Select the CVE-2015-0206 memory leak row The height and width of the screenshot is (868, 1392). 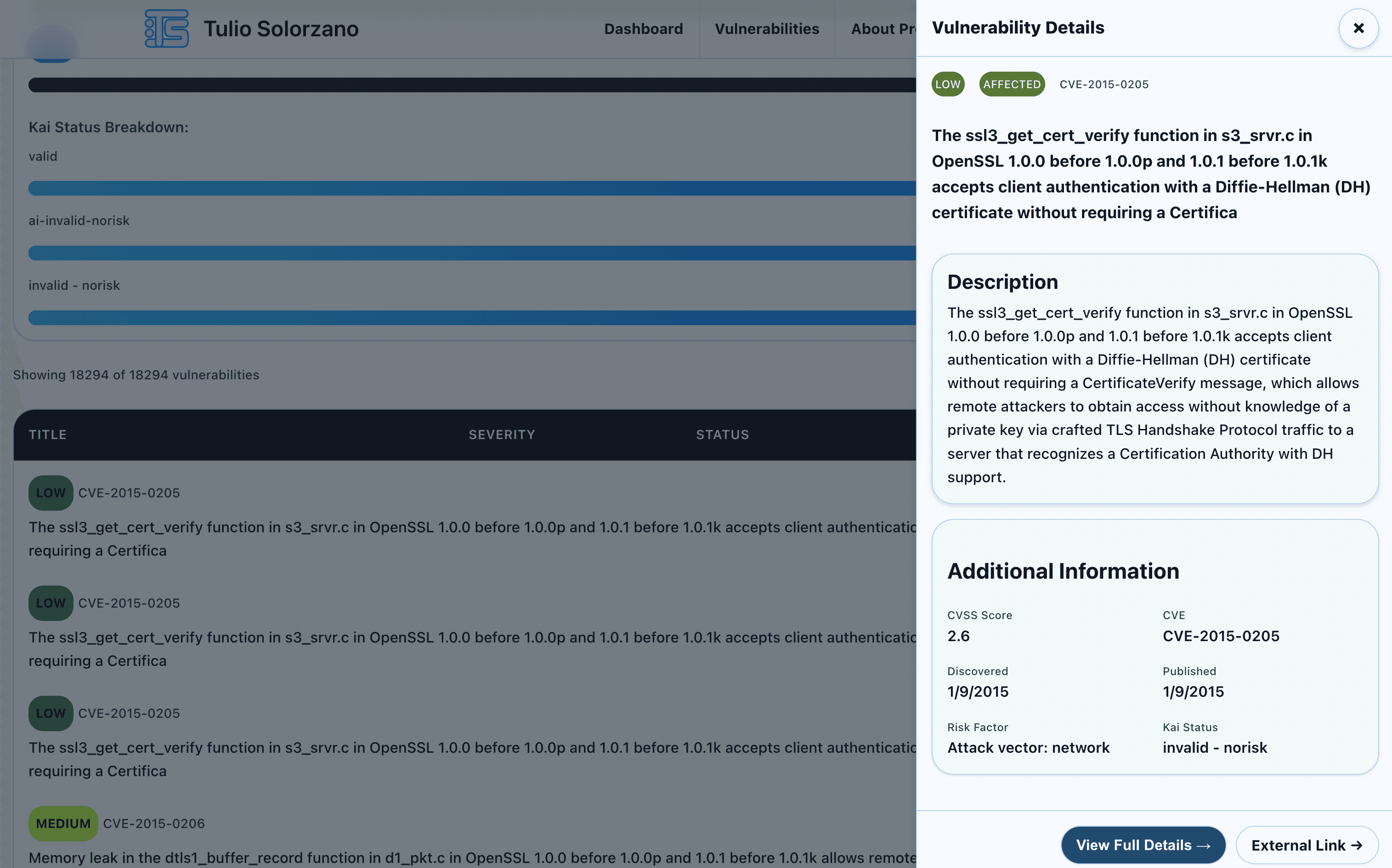402,841
